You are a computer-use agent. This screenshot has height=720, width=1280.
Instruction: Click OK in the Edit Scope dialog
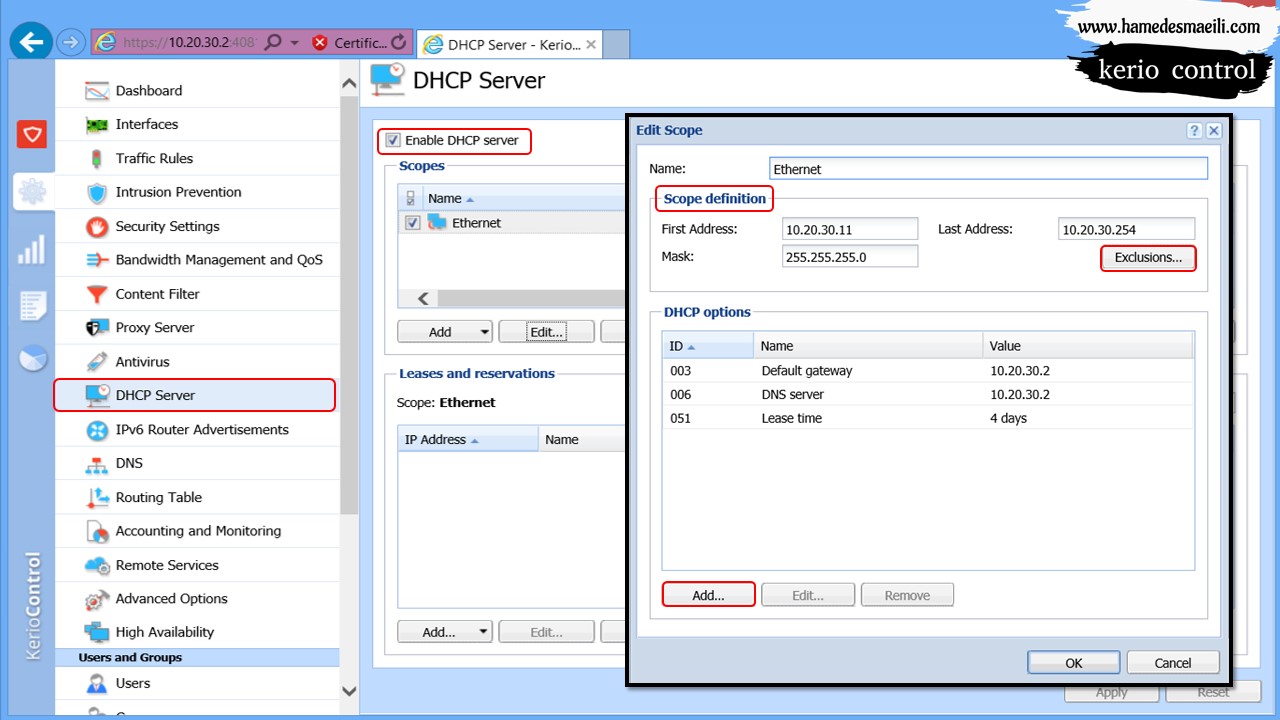pos(1073,662)
